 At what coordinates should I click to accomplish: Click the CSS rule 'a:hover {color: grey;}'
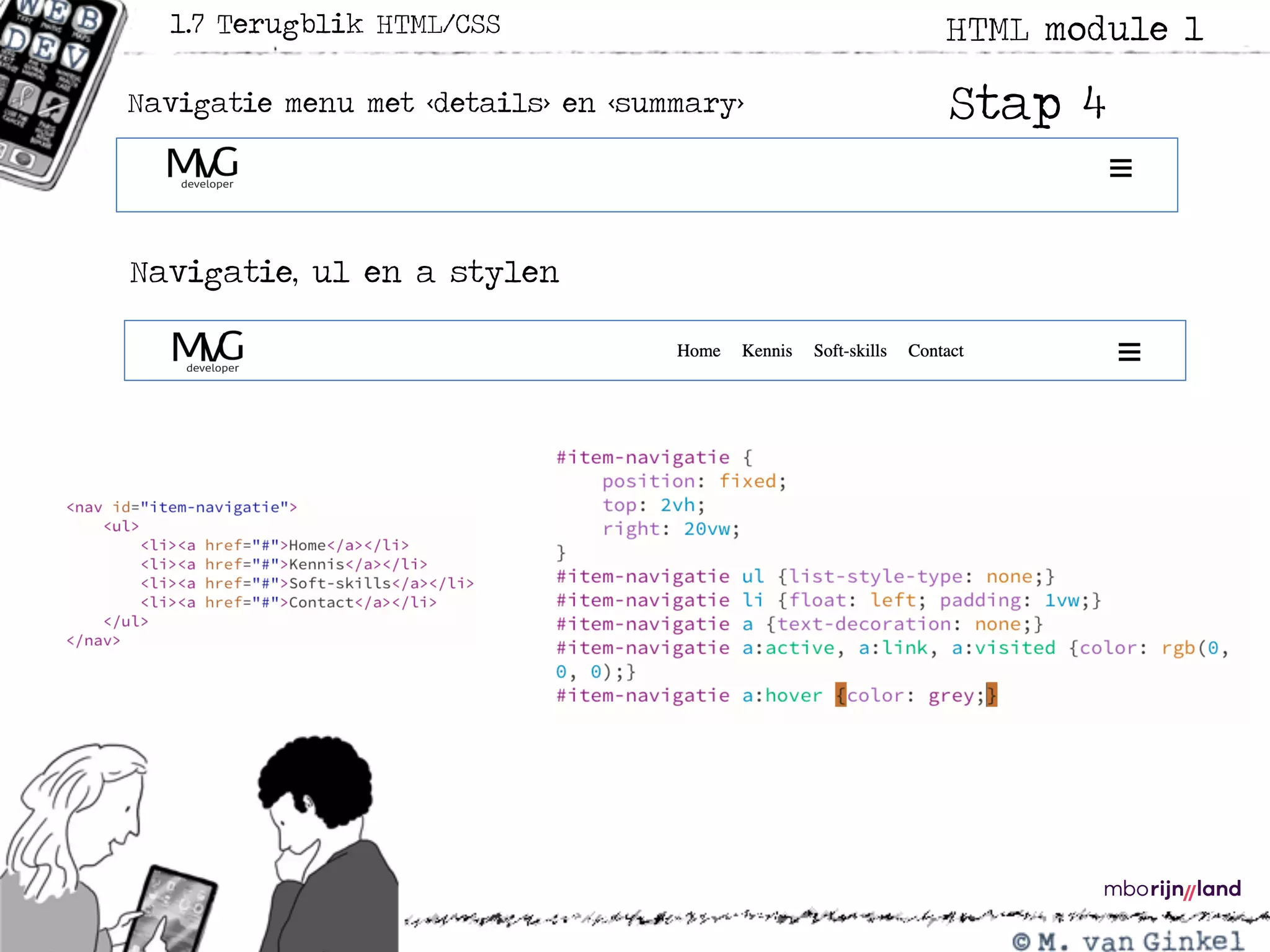point(776,695)
